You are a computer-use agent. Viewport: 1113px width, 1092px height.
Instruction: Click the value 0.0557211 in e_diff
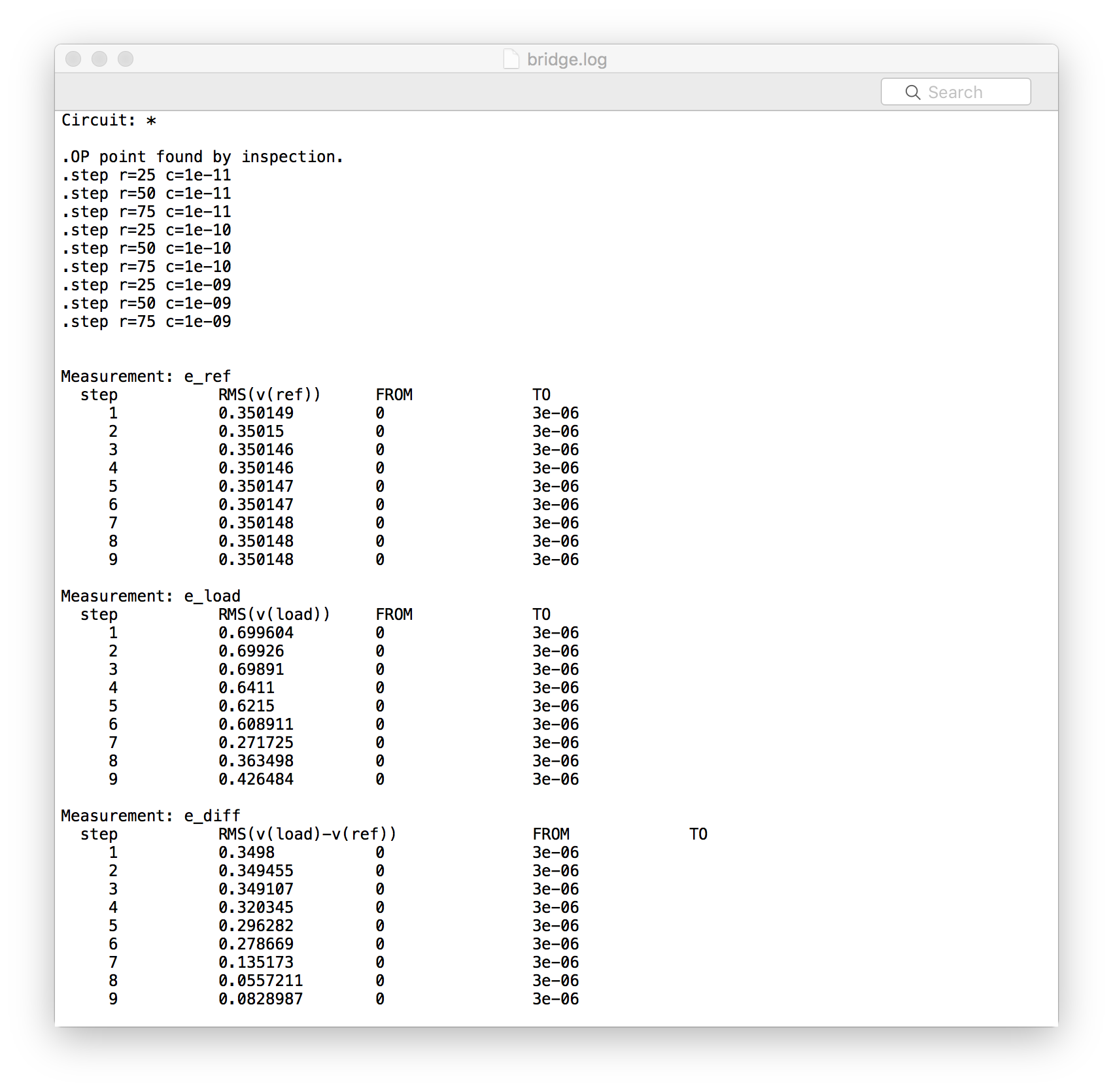pos(260,981)
